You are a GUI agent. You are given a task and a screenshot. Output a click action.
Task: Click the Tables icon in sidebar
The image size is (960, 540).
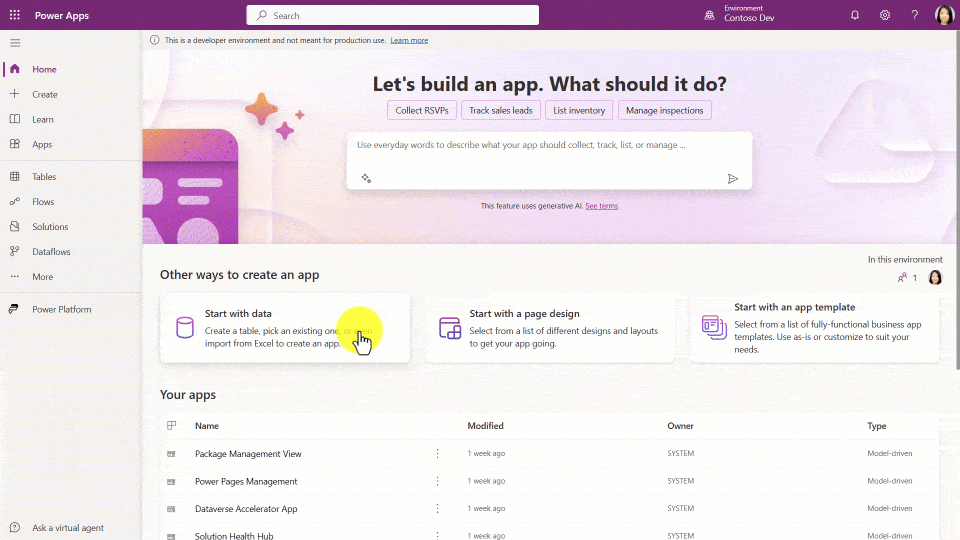(x=15, y=176)
